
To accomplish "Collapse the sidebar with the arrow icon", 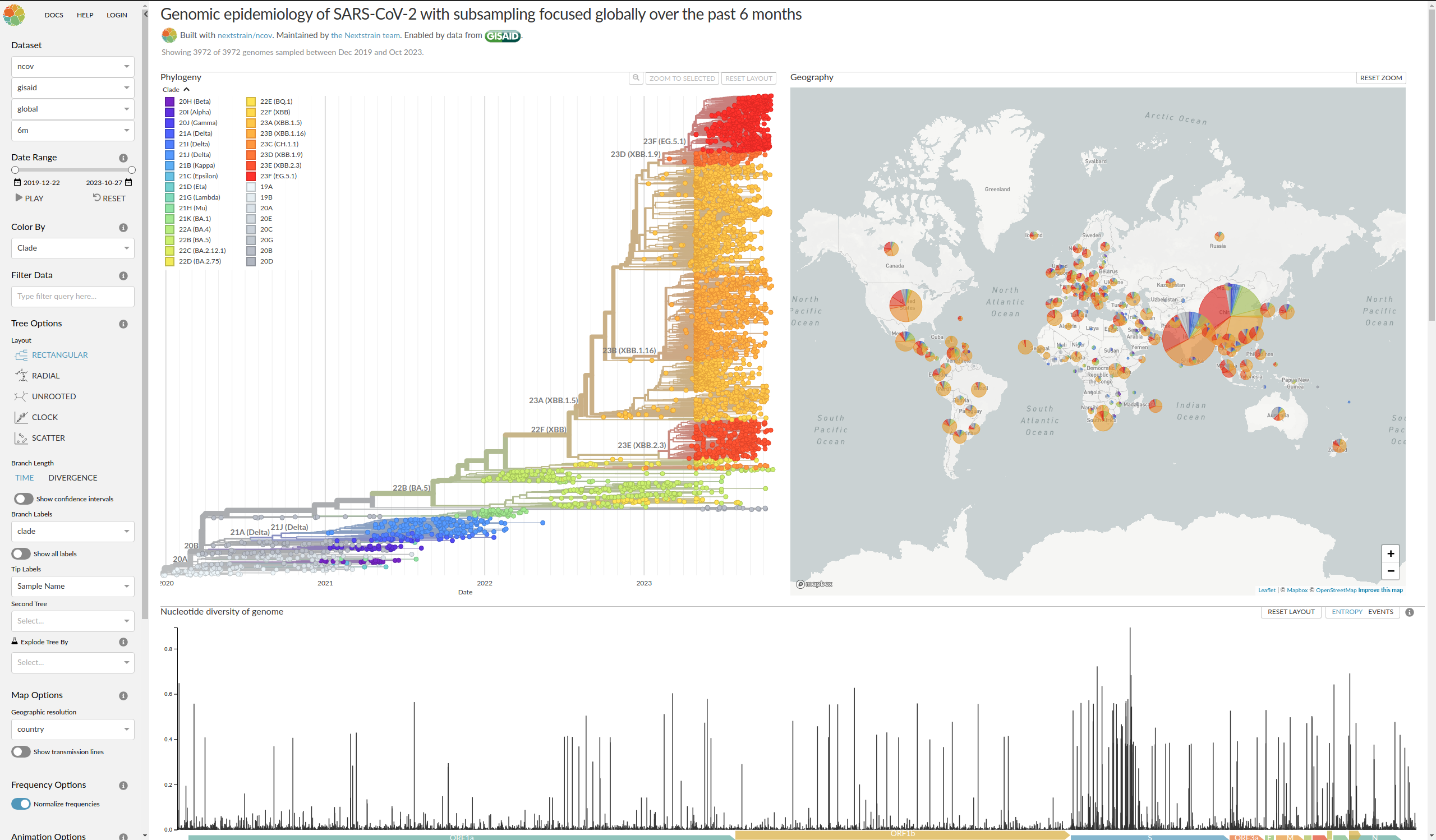I will (x=145, y=13).
